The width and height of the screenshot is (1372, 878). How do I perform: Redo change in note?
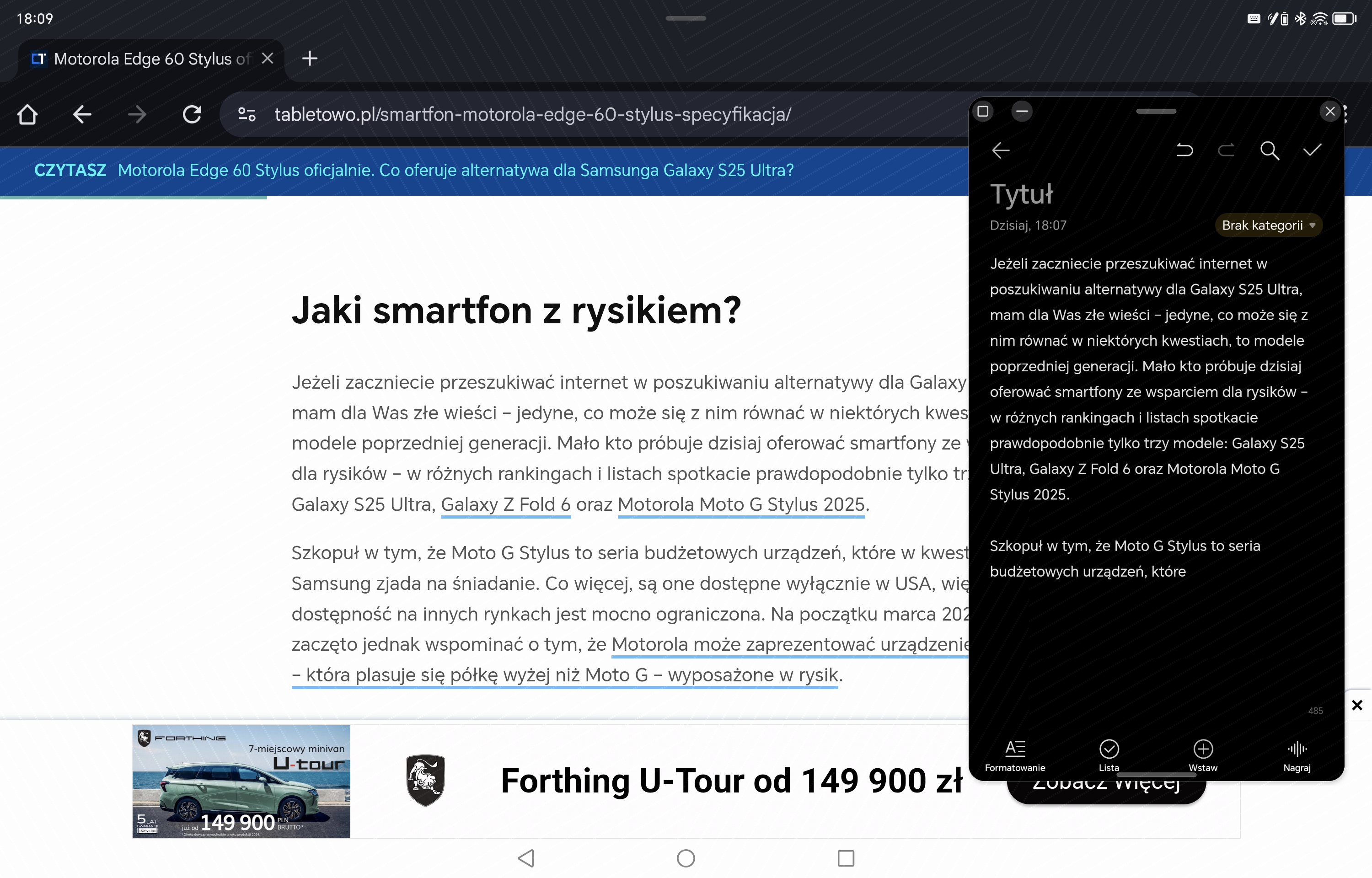coord(1226,150)
